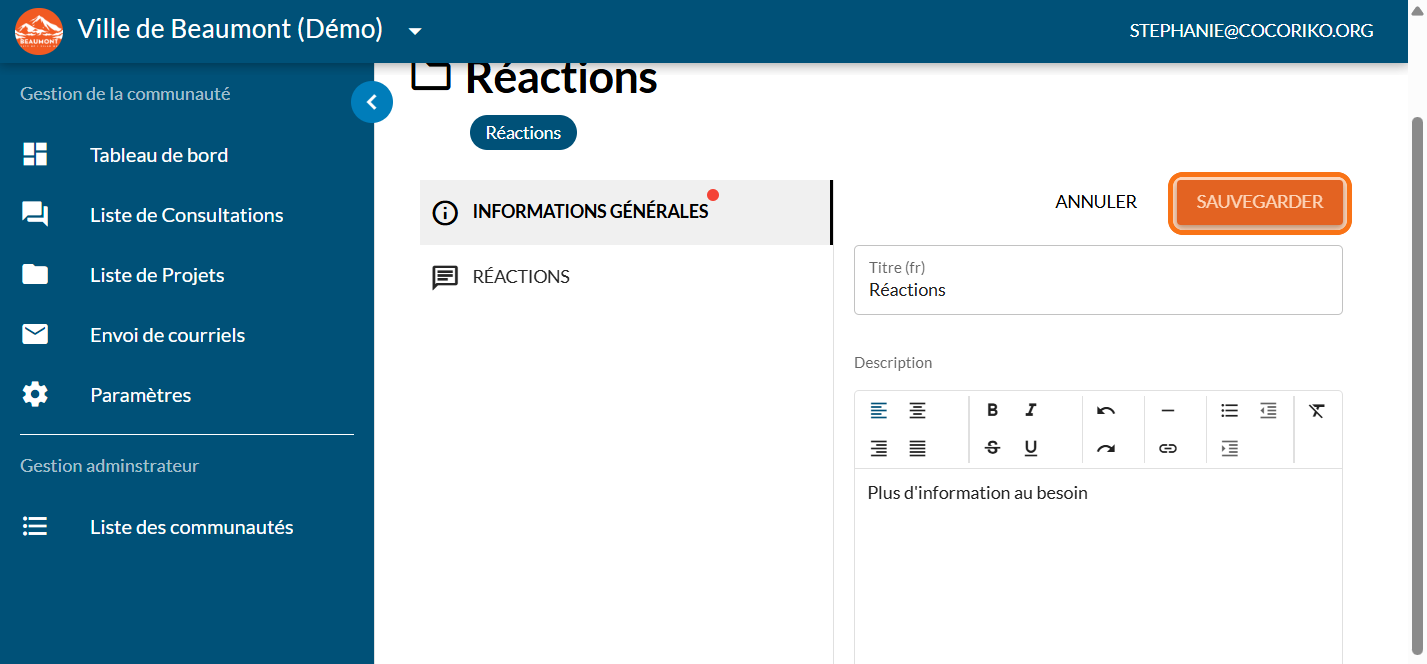Enable center text alignment
1427x664 pixels.
point(917,410)
